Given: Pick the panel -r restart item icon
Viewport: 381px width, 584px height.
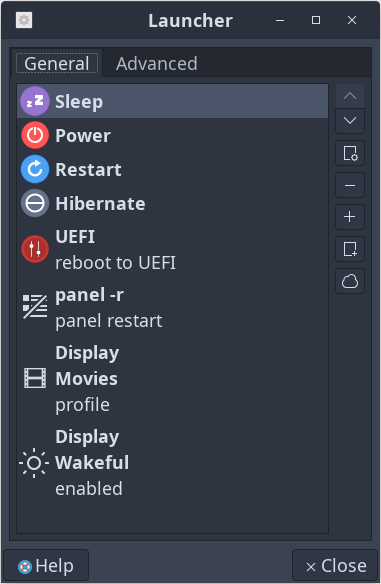Looking at the screenshot, I should [35, 307].
